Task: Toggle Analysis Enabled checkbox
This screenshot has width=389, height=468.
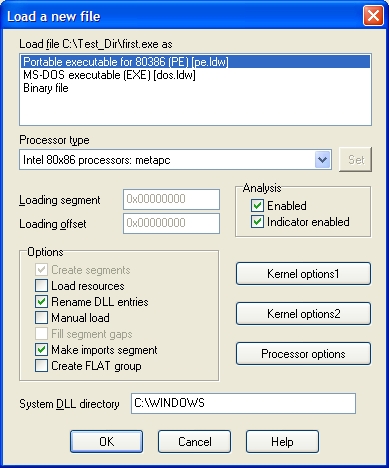Action: click(257, 206)
